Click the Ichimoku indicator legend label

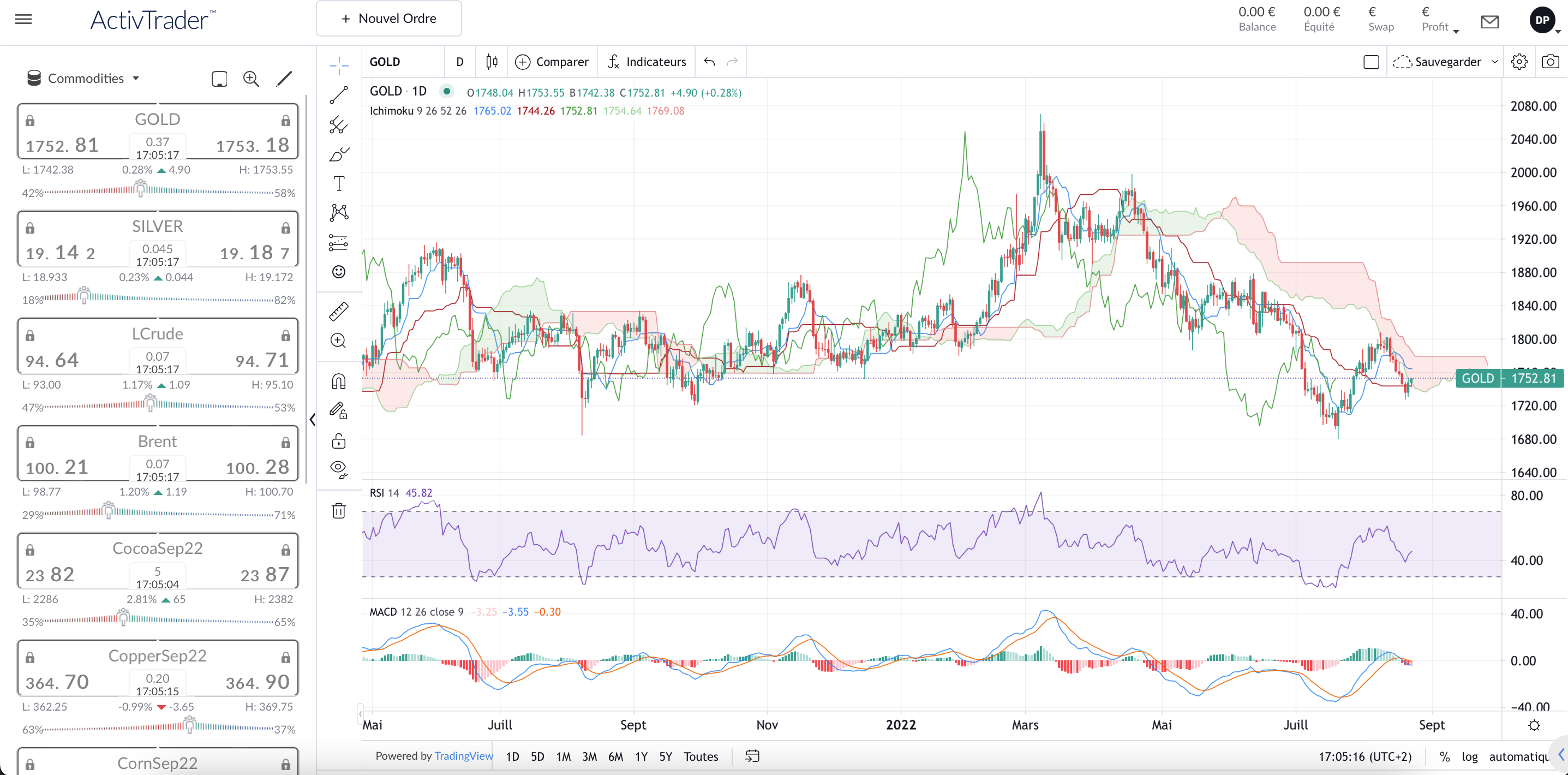pos(417,111)
